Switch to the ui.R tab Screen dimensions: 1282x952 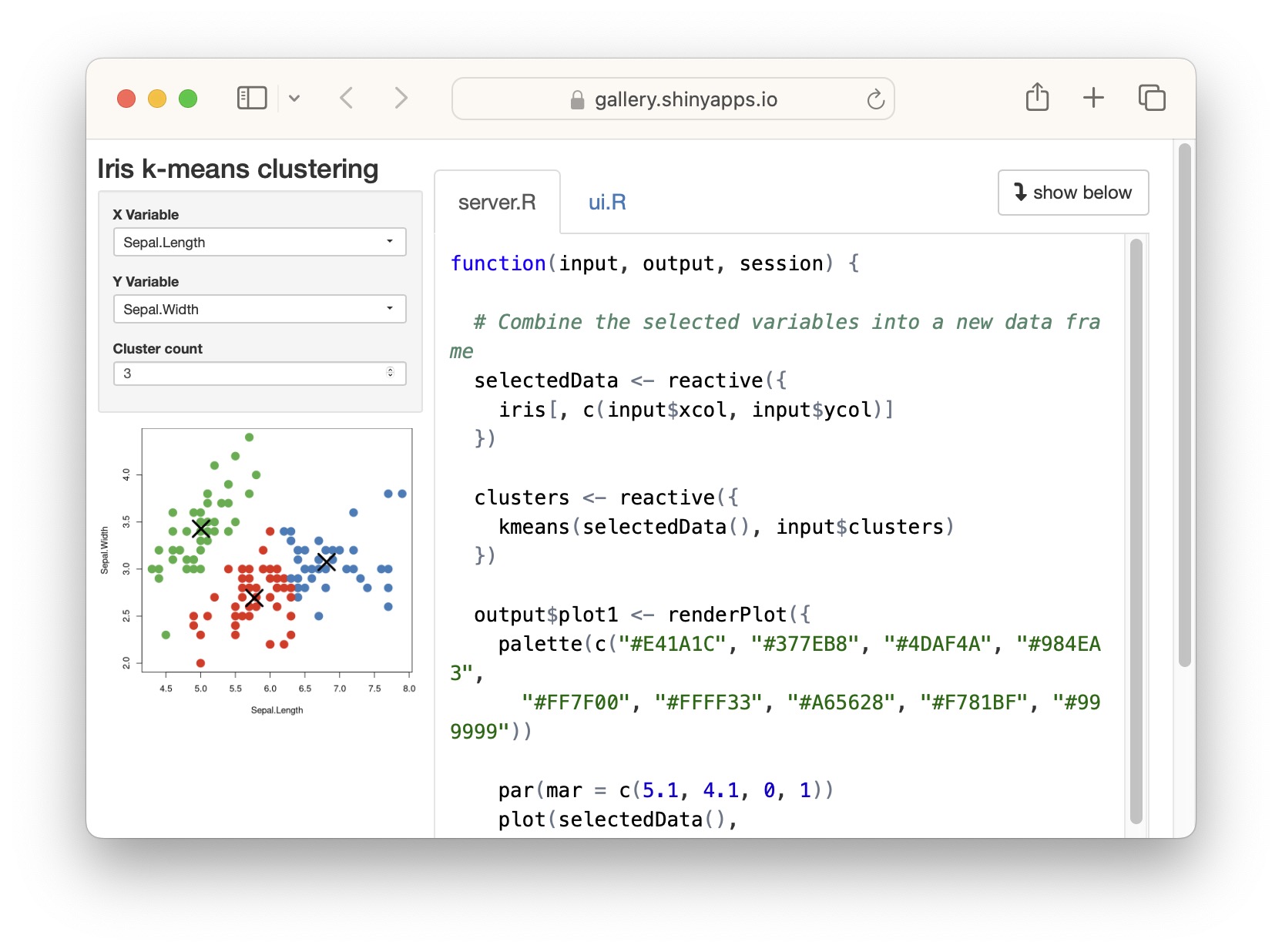pyautogui.click(x=607, y=203)
